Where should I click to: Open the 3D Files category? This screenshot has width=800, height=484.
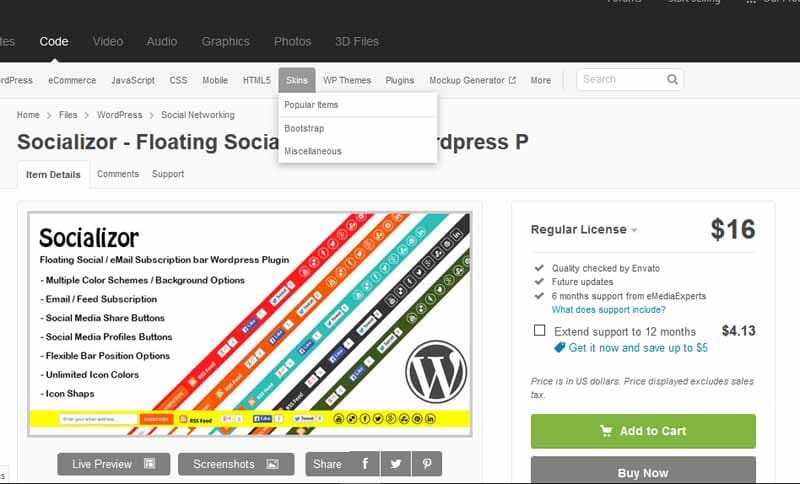click(357, 41)
